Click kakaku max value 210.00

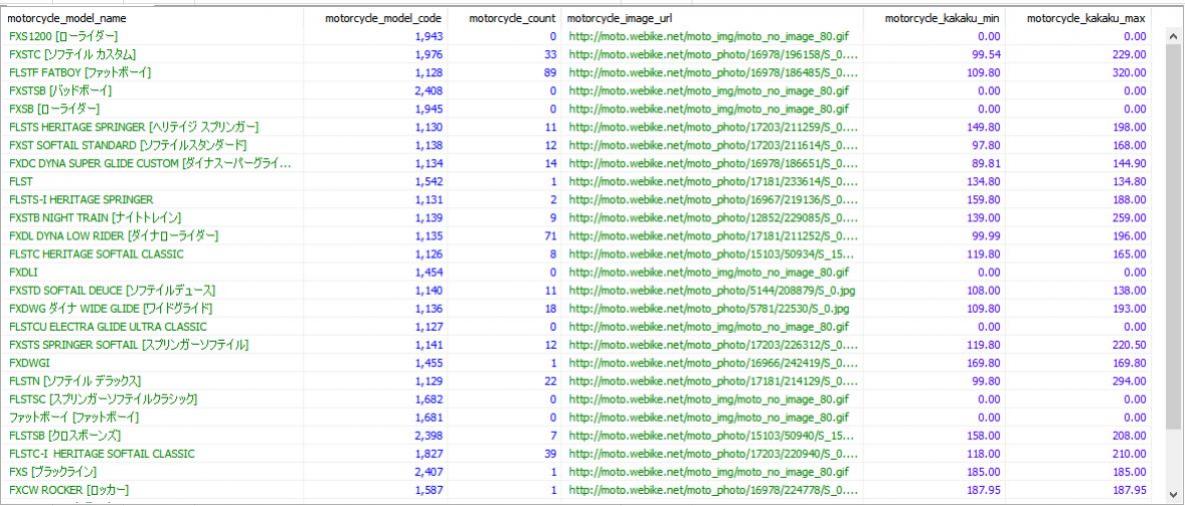tap(1131, 453)
